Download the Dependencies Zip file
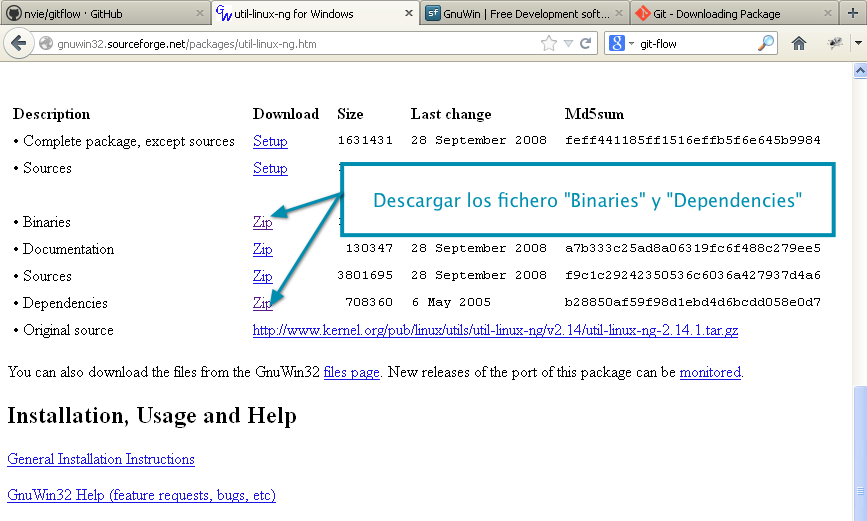The image size is (867, 521). [x=263, y=303]
